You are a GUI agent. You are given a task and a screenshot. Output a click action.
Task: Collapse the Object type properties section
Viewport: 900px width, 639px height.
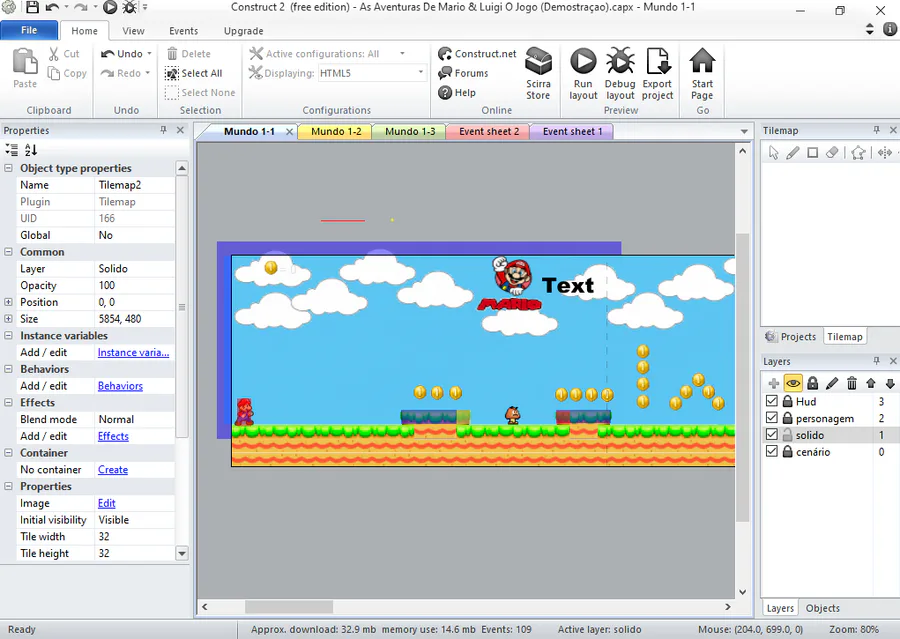(x=8, y=168)
